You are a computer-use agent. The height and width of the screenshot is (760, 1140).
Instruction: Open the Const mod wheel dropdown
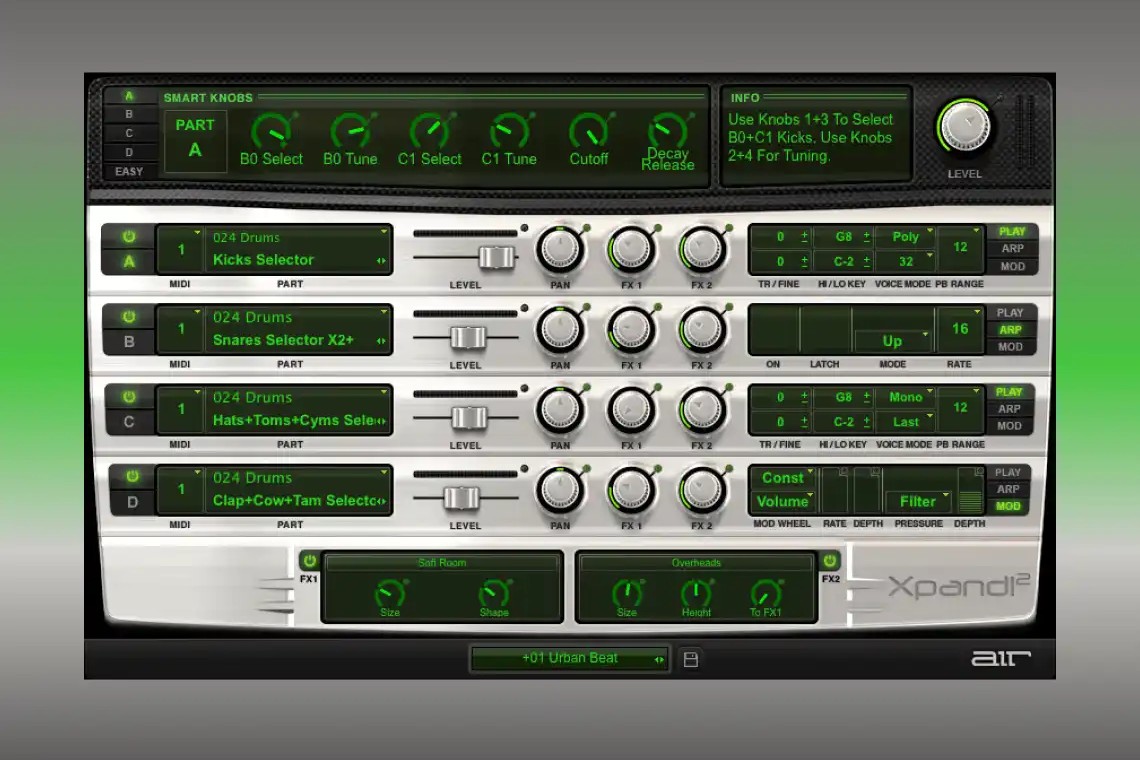[783, 478]
